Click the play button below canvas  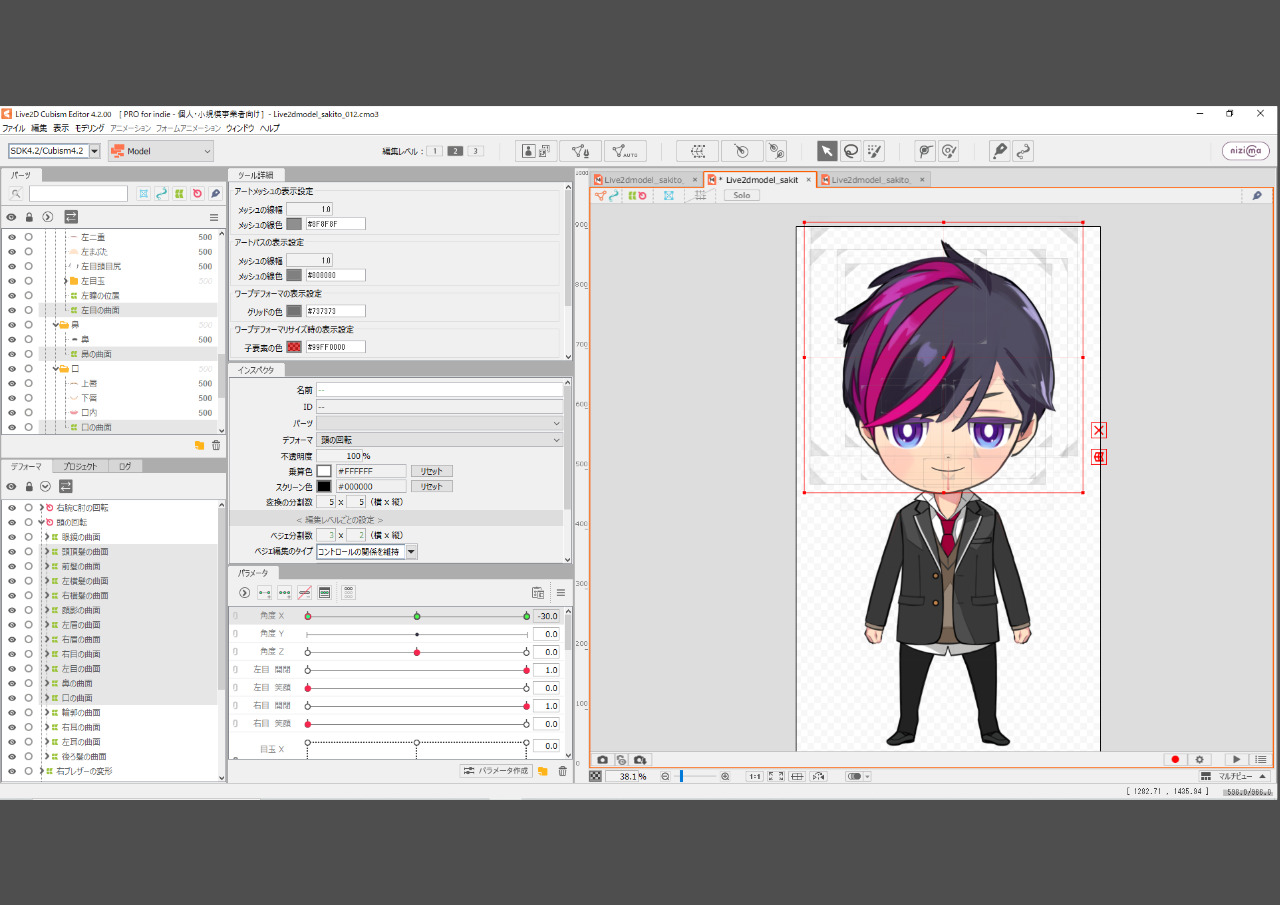click(x=1237, y=760)
